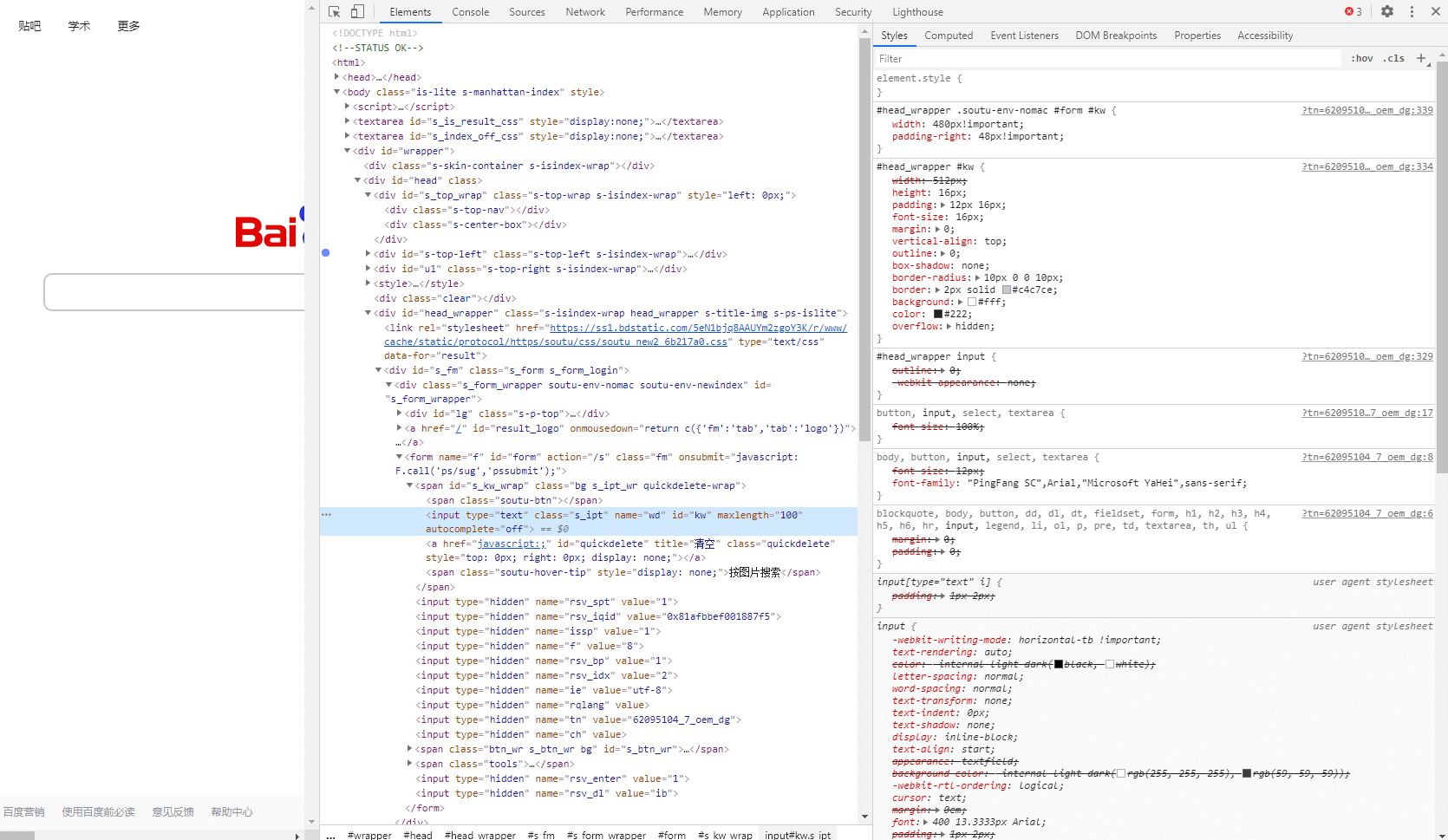Expand the overflow: hidden shorthand triangle
Screen dimensions: 1448x840
coord(949,327)
